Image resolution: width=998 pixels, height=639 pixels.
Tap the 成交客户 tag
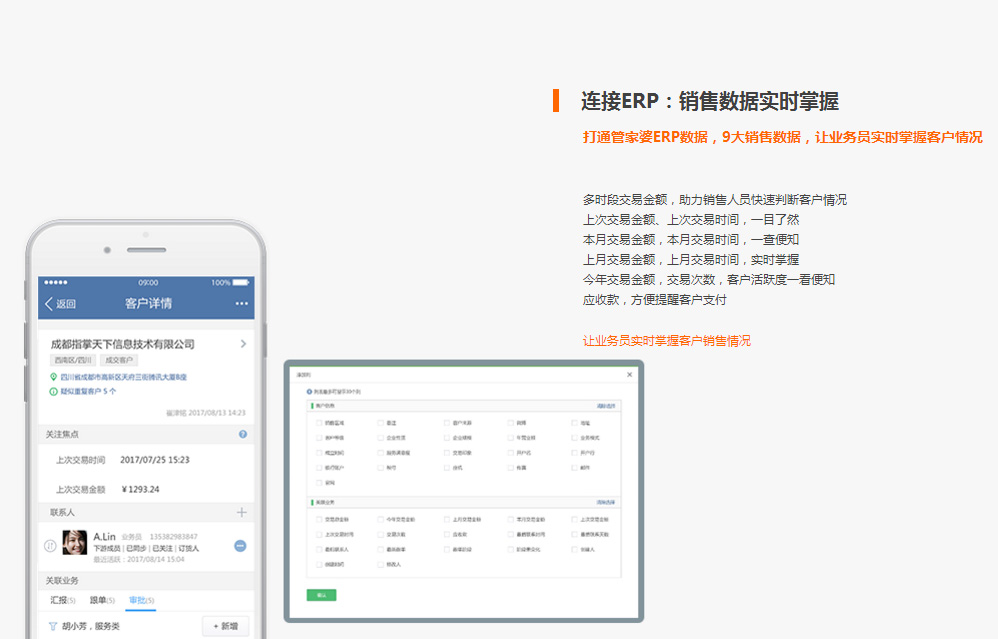(x=118, y=360)
